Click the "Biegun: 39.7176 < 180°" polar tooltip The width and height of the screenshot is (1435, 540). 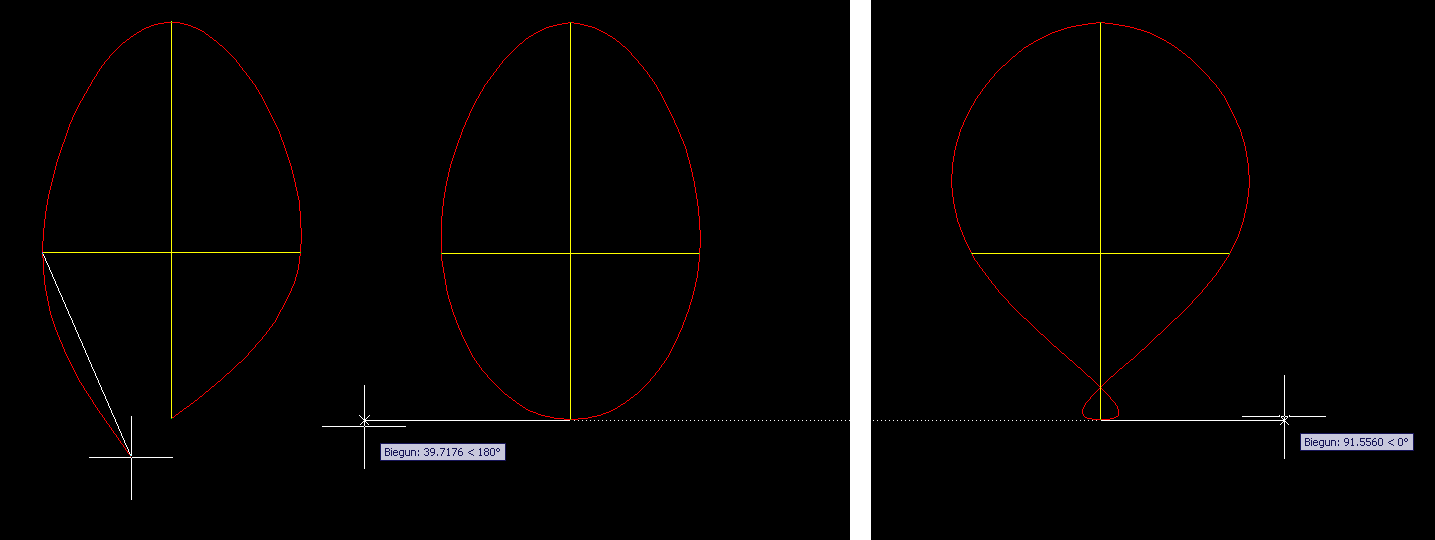pyautogui.click(x=443, y=453)
